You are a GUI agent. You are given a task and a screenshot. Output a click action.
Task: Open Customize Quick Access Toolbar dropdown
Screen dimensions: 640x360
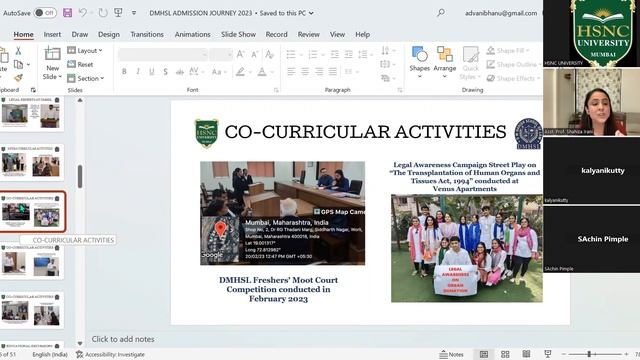click(x=133, y=13)
